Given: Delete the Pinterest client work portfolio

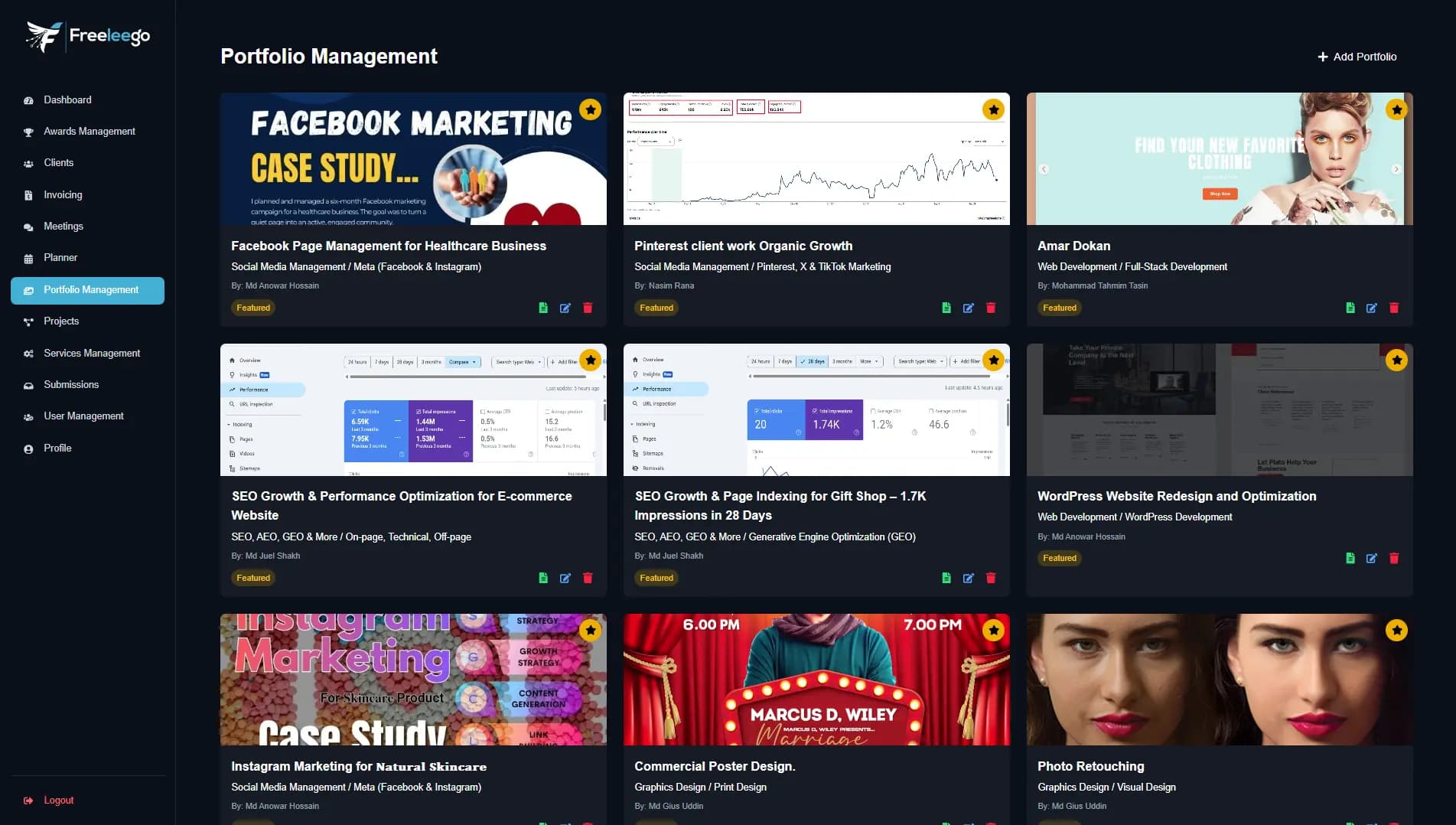Looking at the screenshot, I should [x=991, y=308].
